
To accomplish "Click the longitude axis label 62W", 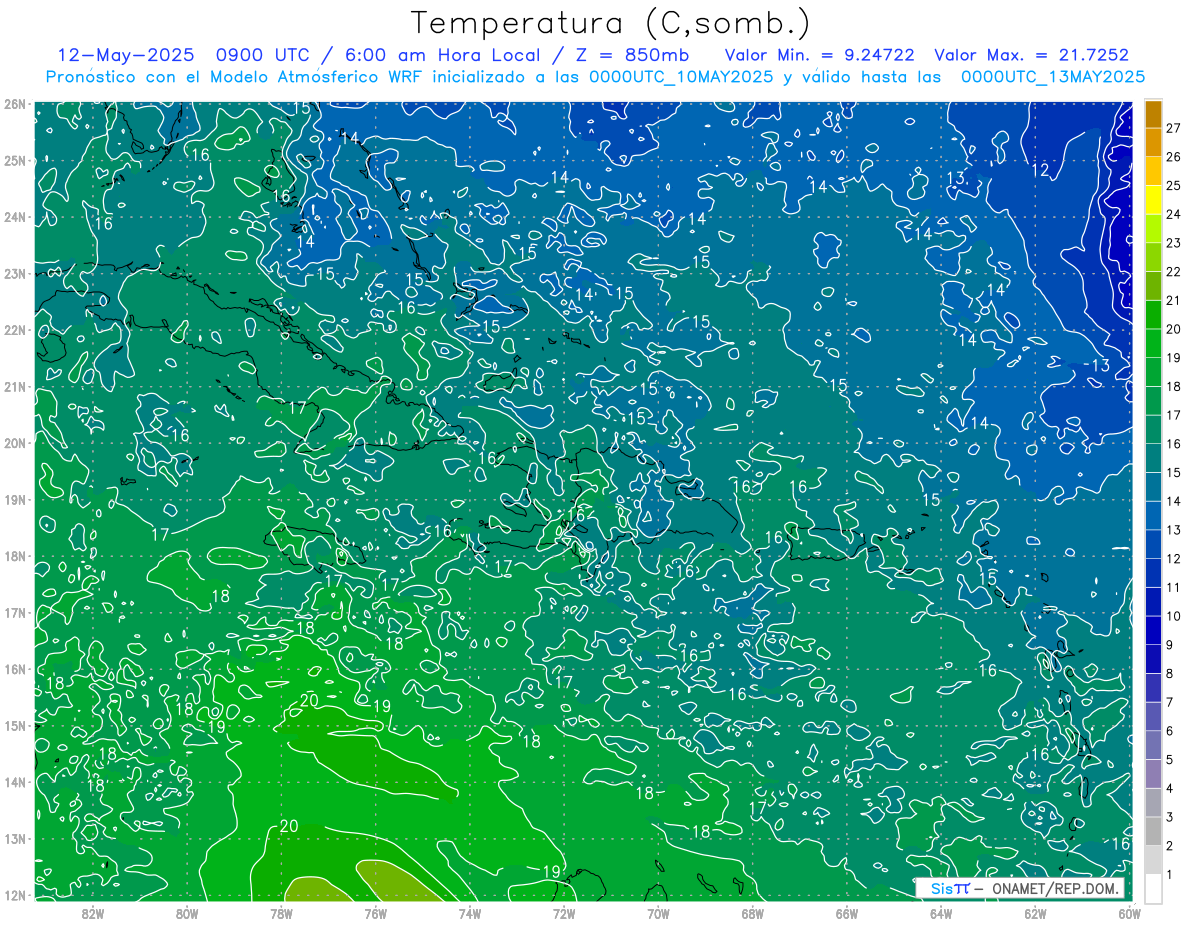I will [x=1035, y=913].
